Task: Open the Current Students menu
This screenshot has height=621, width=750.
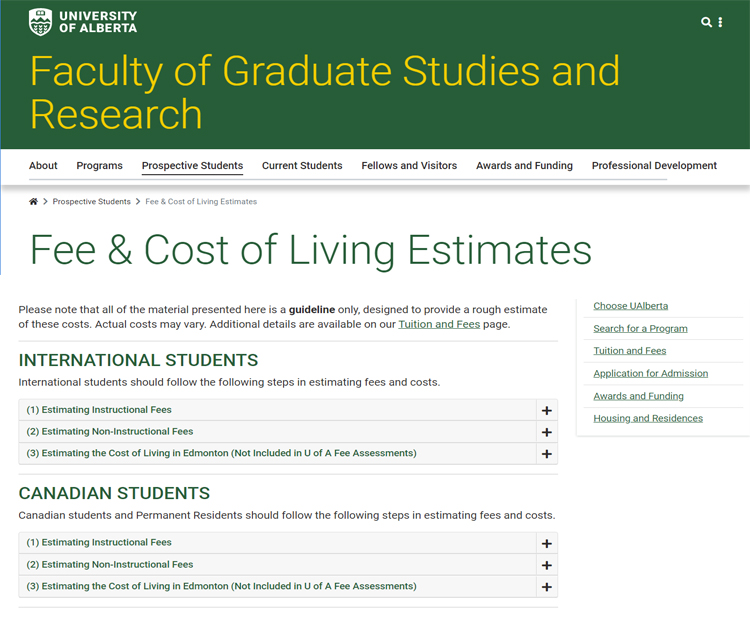Action: (302, 166)
